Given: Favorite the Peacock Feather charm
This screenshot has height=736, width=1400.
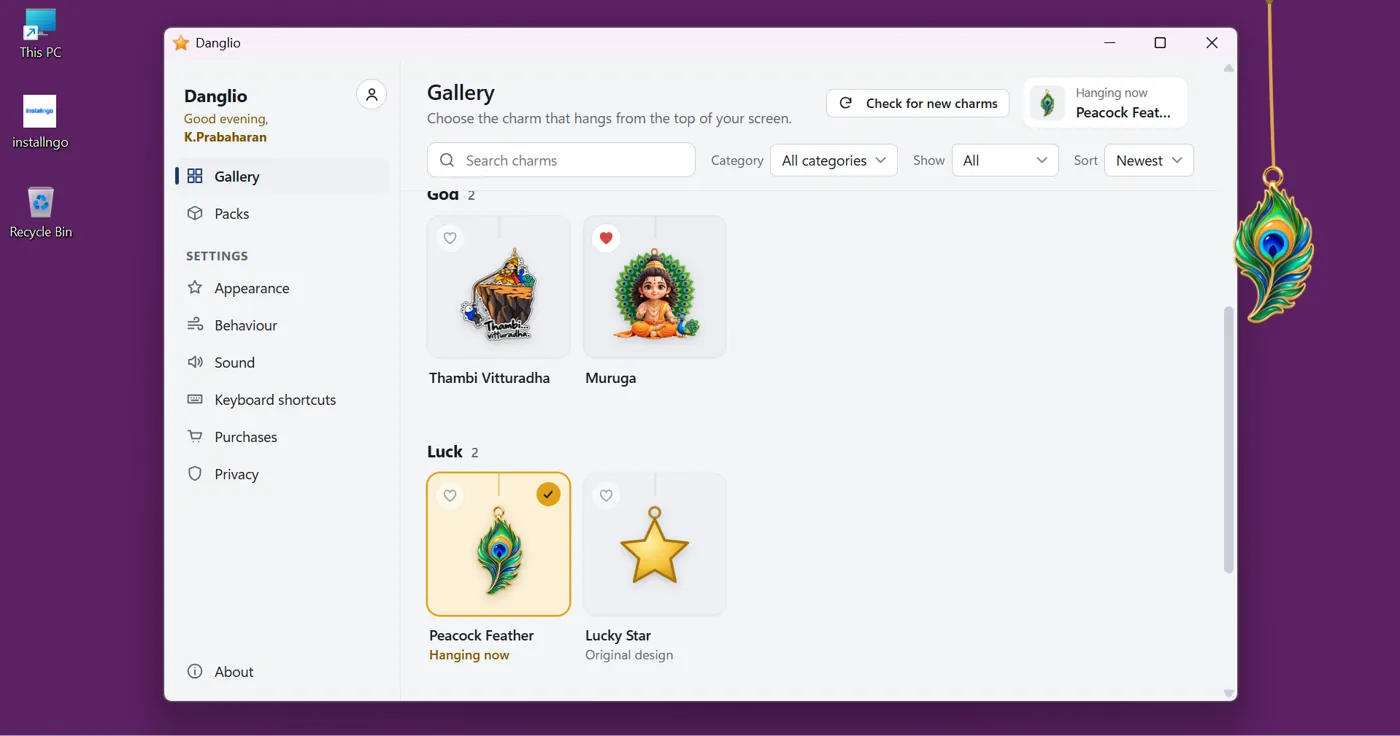Looking at the screenshot, I should (x=450, y=495).
